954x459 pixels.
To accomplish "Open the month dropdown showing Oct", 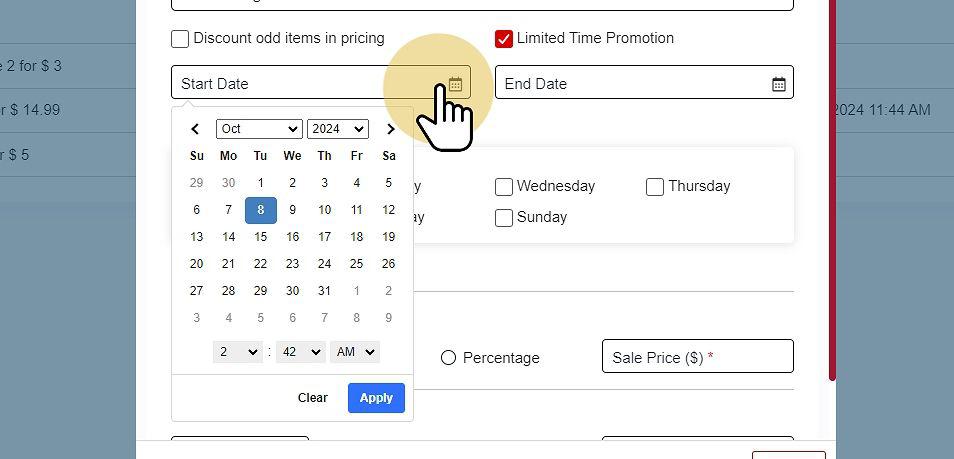I will tap(259, 129).
